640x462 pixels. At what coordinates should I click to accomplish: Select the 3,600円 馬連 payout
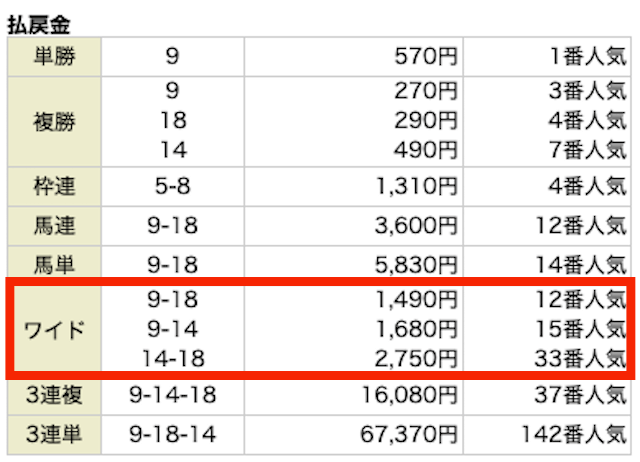point(416,226)
